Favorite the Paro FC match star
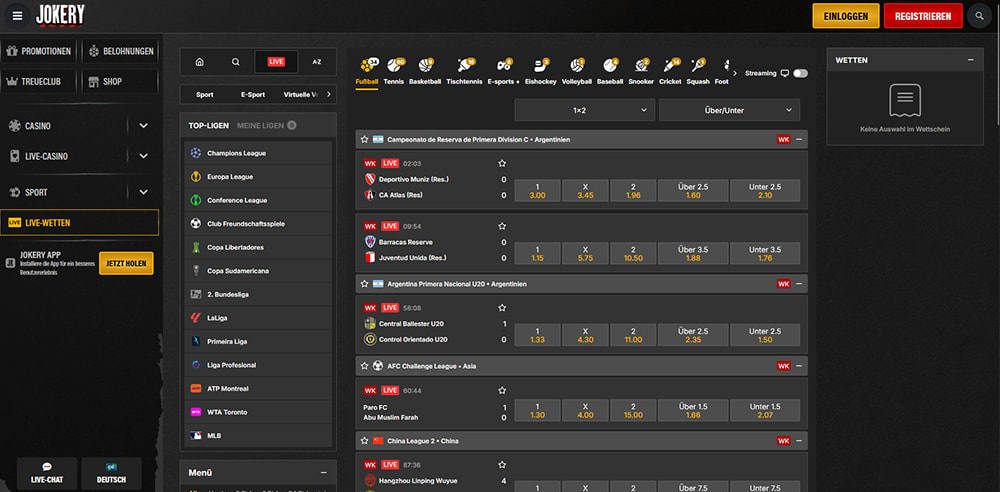Viewport: 1000px width, 492px height. [x=502, y=391]
